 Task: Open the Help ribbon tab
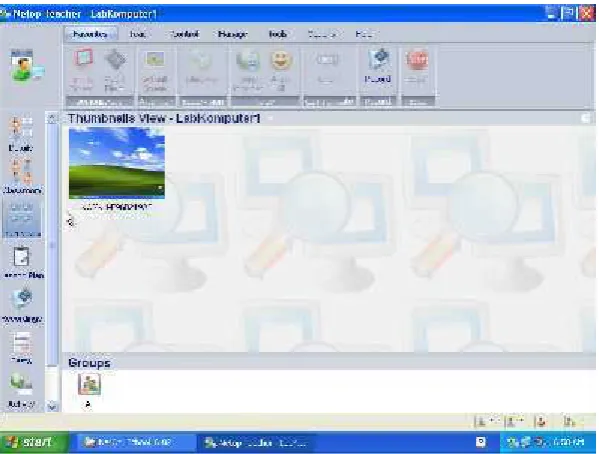364,34
